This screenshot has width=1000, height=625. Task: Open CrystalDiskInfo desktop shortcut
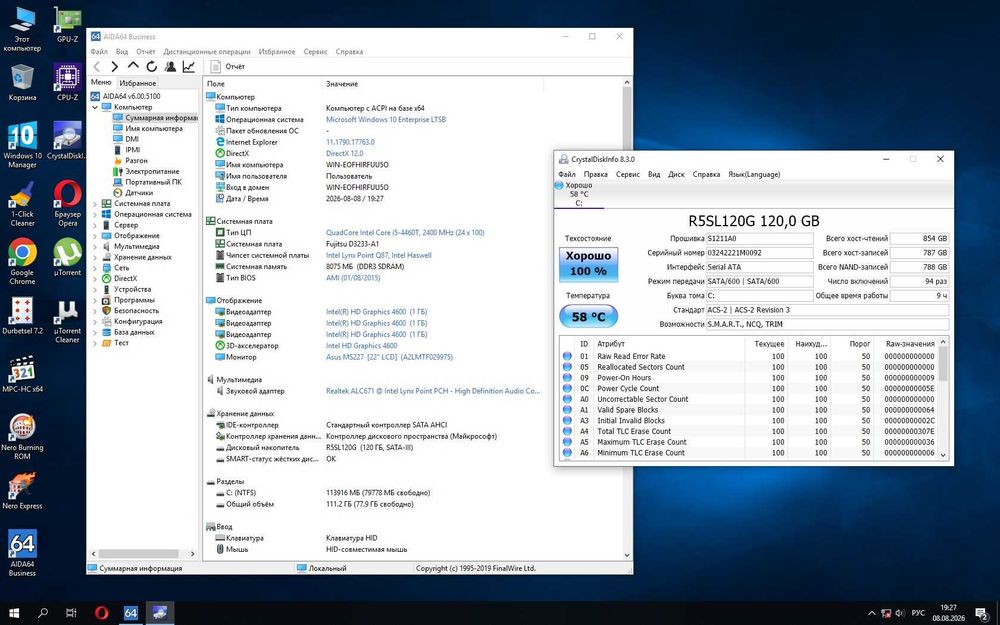pyautogui.click(x=67, y=140)
